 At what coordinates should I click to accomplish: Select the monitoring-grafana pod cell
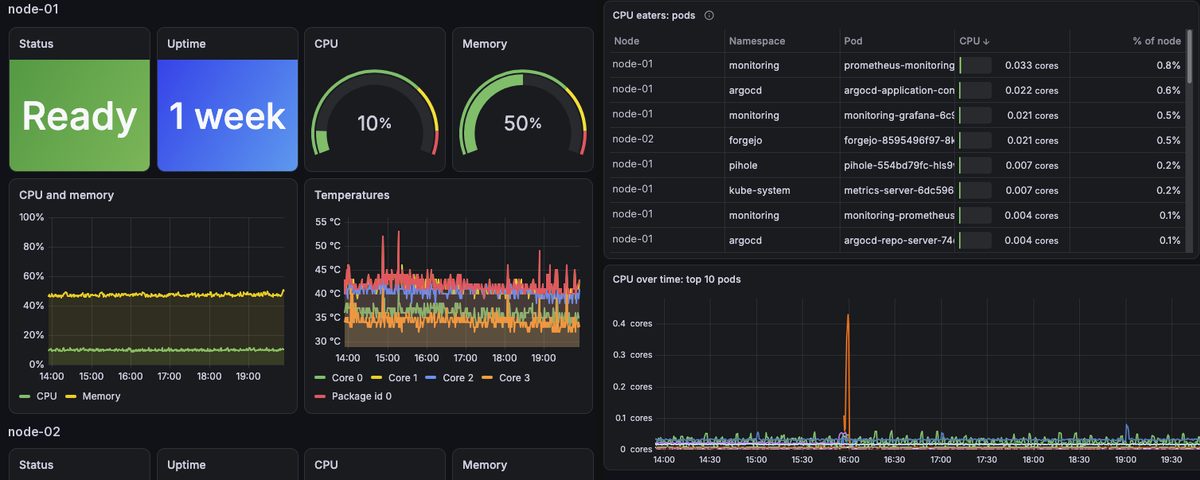[898, 115]
